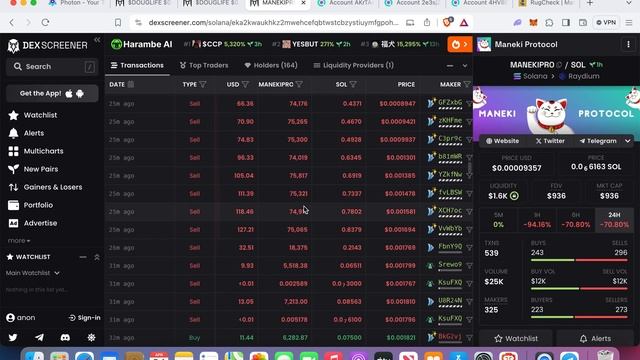Open maker address GFZxbG
640x360 pixels.
click(450, 103)
